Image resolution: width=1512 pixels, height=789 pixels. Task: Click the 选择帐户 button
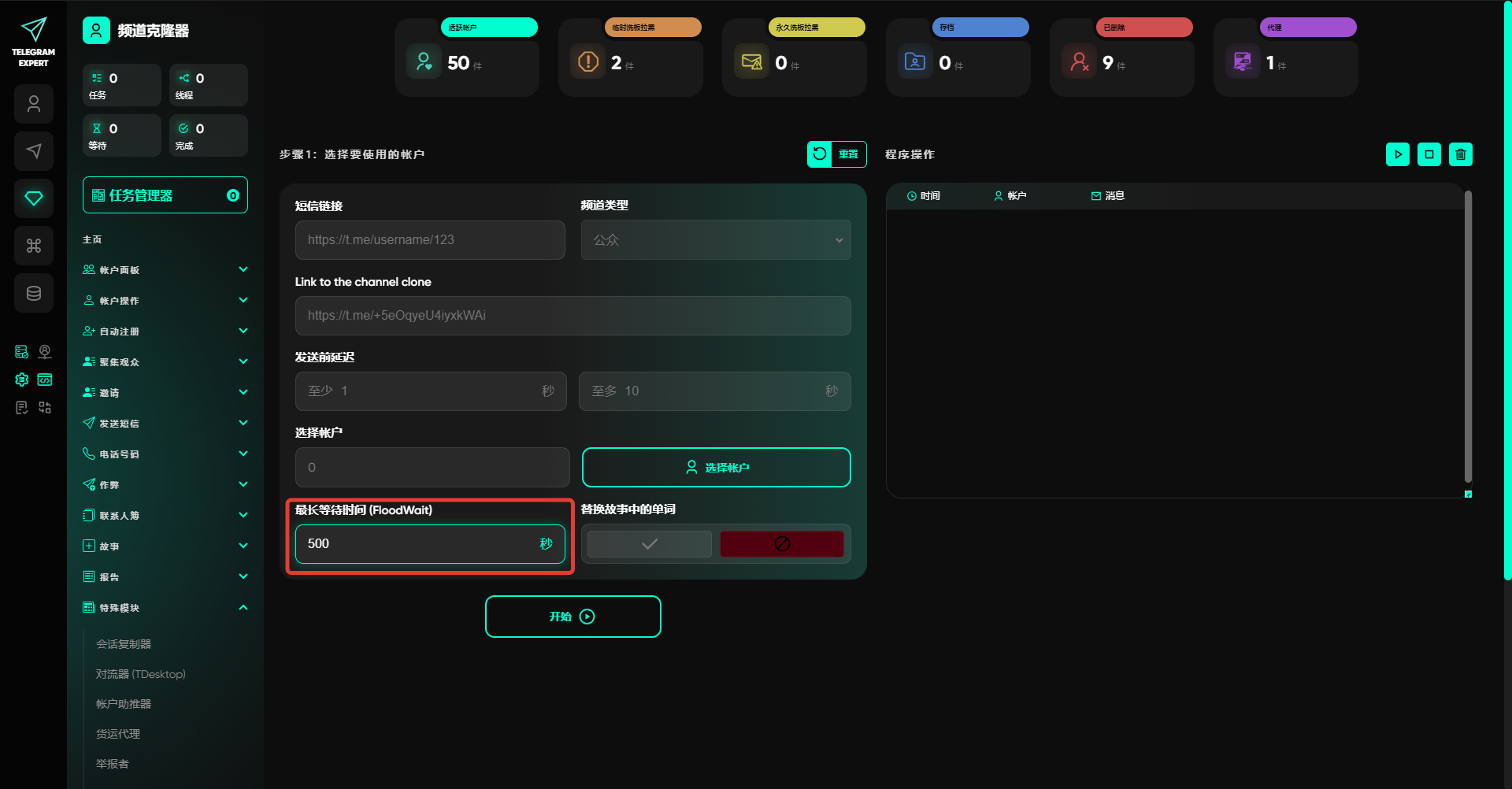point(716,468)
